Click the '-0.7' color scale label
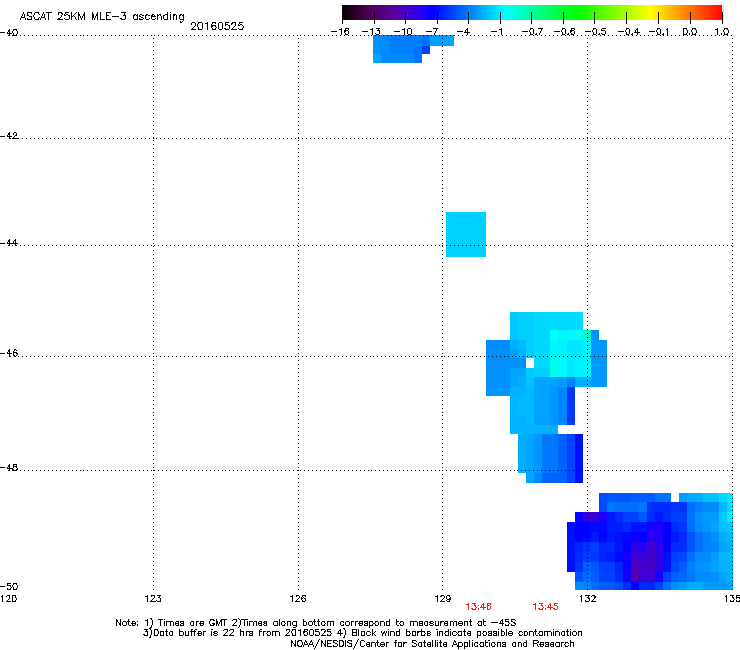The height and width of the screenshot is (650, 740). [532, 32]
